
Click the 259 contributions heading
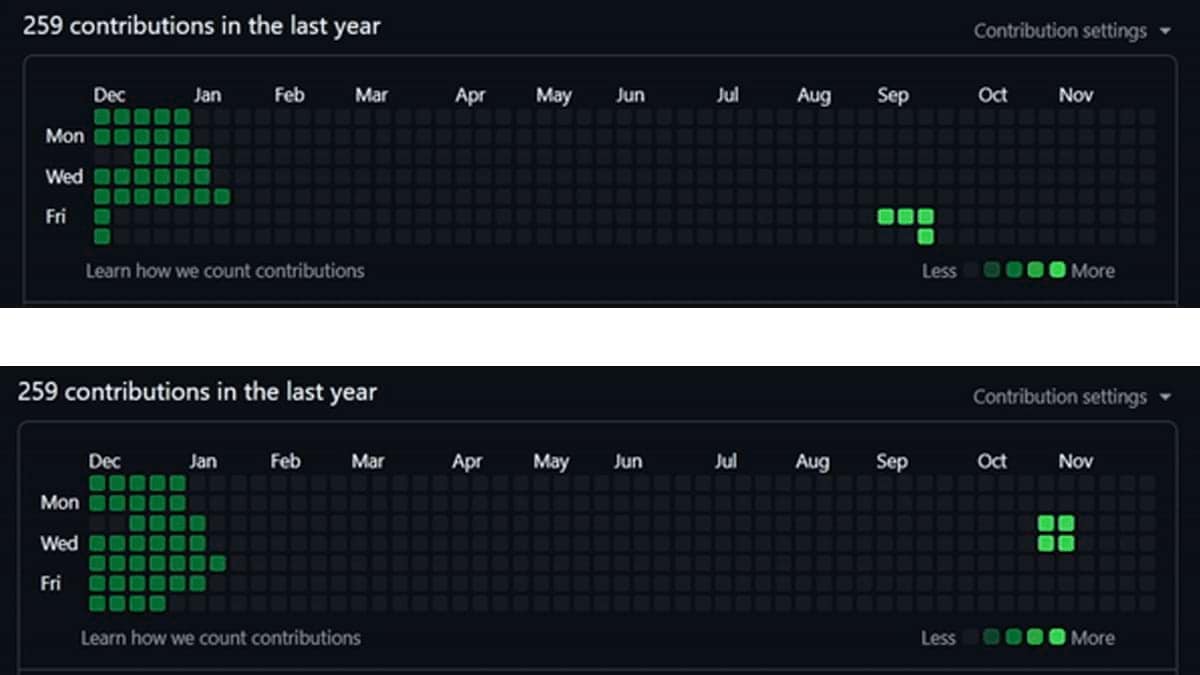pyautogui.click(x=200, y=26)
